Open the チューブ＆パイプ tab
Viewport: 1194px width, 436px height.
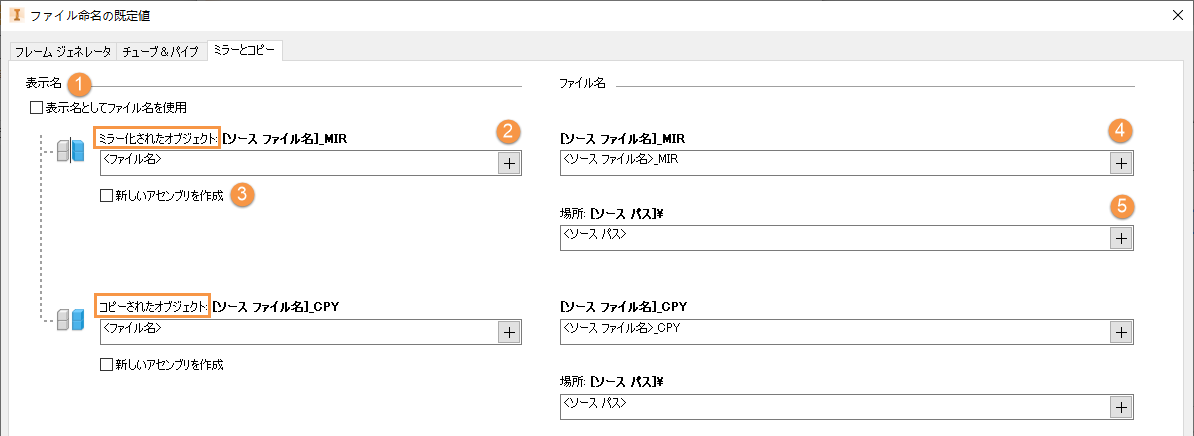click(x=160, y=51)
